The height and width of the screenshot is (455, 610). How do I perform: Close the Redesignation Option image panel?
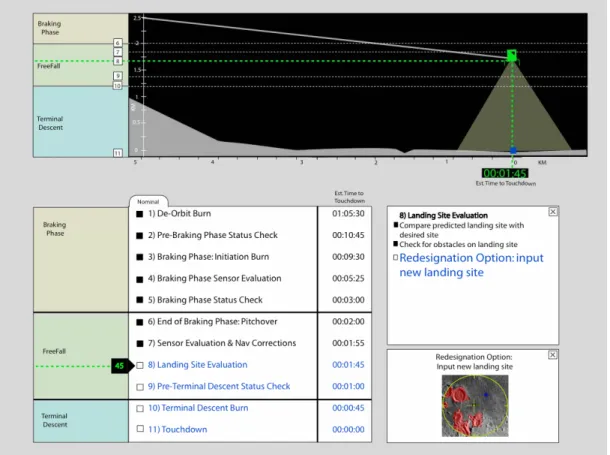pos(552,355)
